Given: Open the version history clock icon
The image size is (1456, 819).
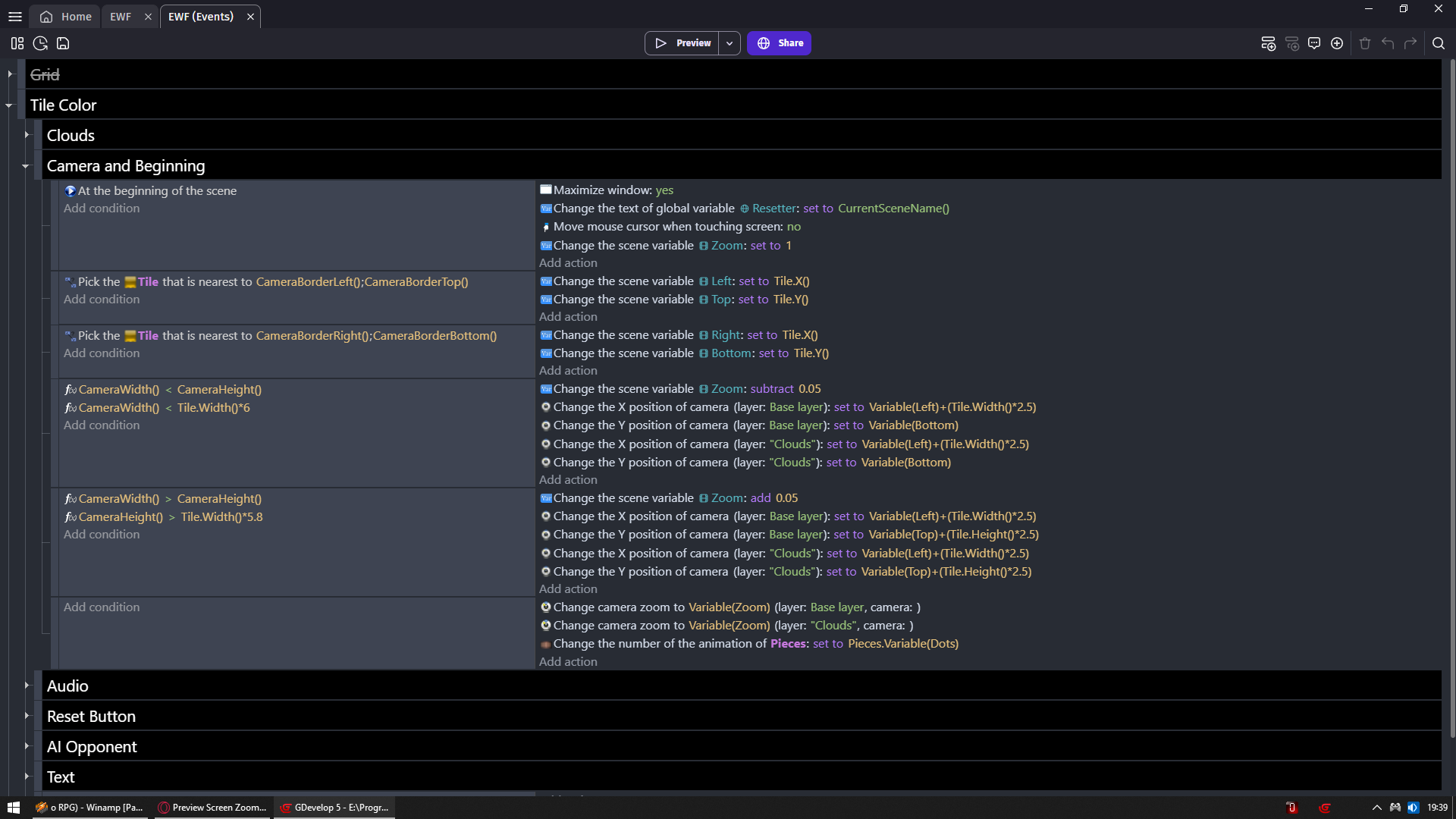Looking at the screenshot, I should pyautogui.click(x=40, y=43).
